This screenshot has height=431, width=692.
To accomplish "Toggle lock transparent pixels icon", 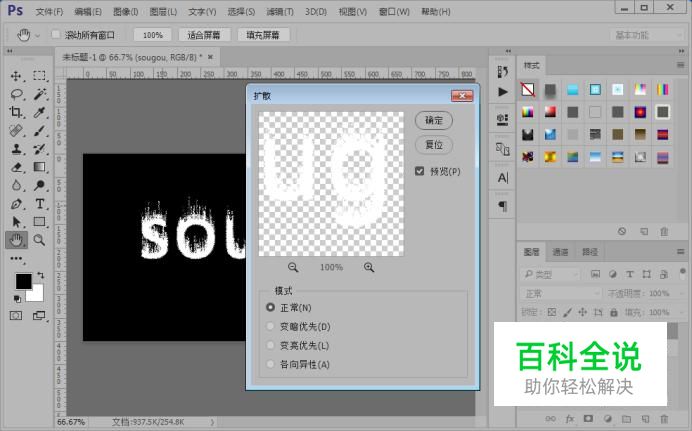I will tap(552, 312).
